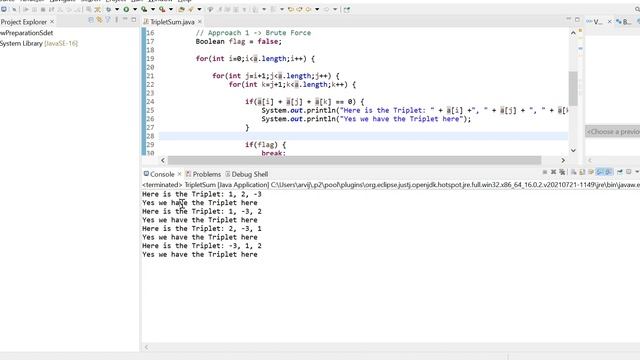Click the Run With Coverage toolbar icon
This screenshot has height=360, width=640.
point(144,9)
